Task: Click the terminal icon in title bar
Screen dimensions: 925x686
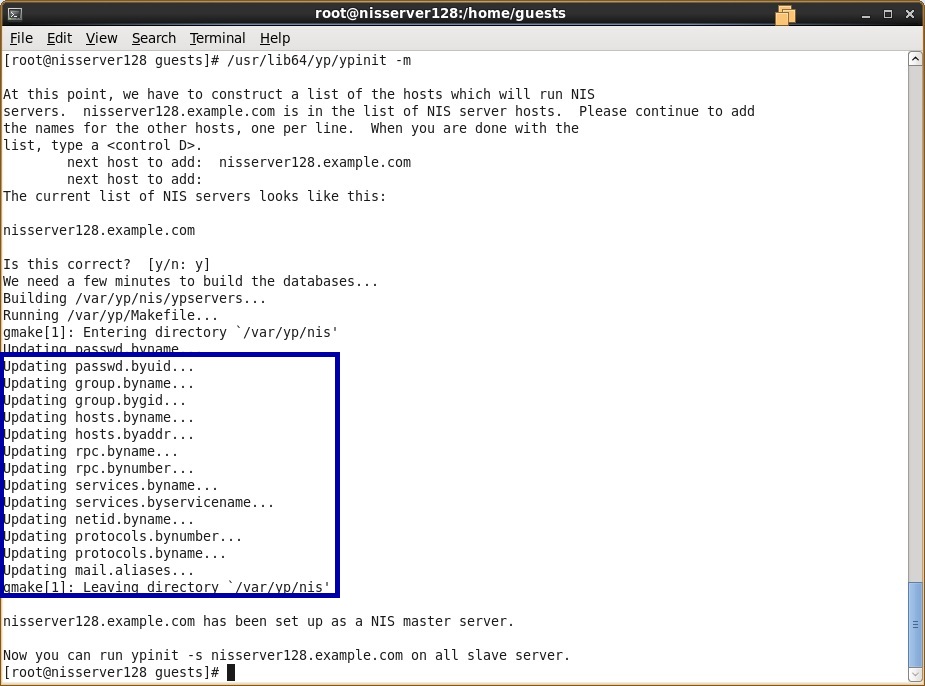Action: coord(15,14)
